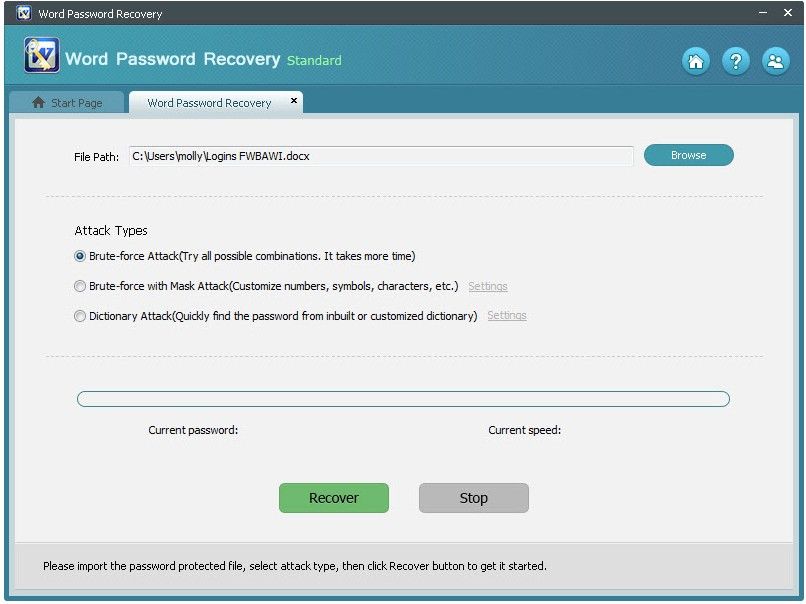Click in the File Path input field
The image size is (806, 604).
[x=381, y=156]
